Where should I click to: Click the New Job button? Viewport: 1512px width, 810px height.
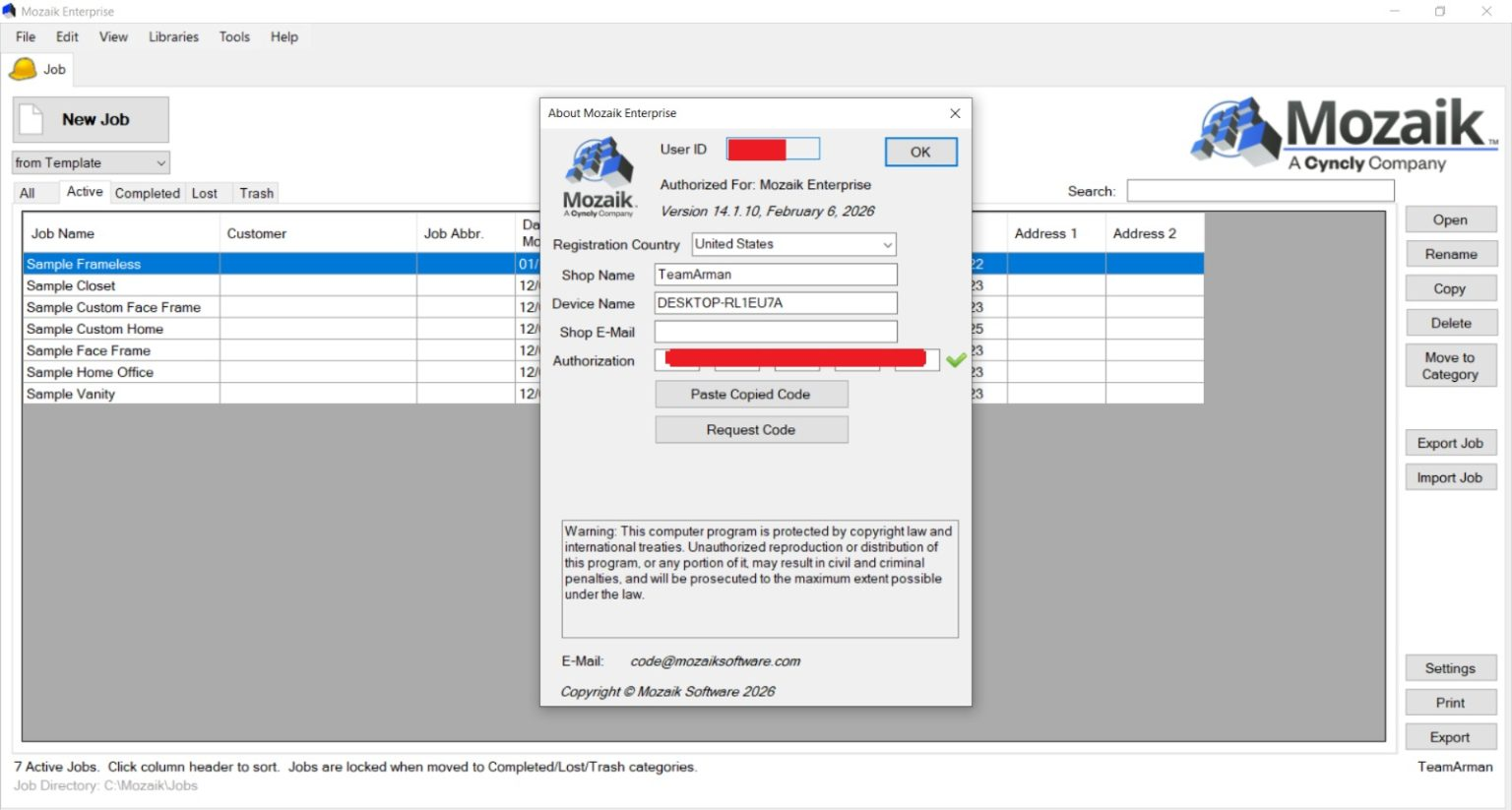pyautogui.click(x=91, y=119)
